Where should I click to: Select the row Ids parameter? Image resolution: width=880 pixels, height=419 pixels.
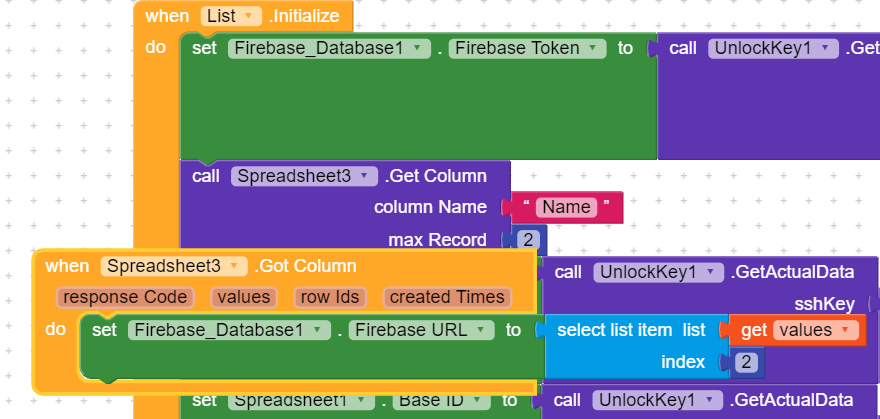[329, 297]
